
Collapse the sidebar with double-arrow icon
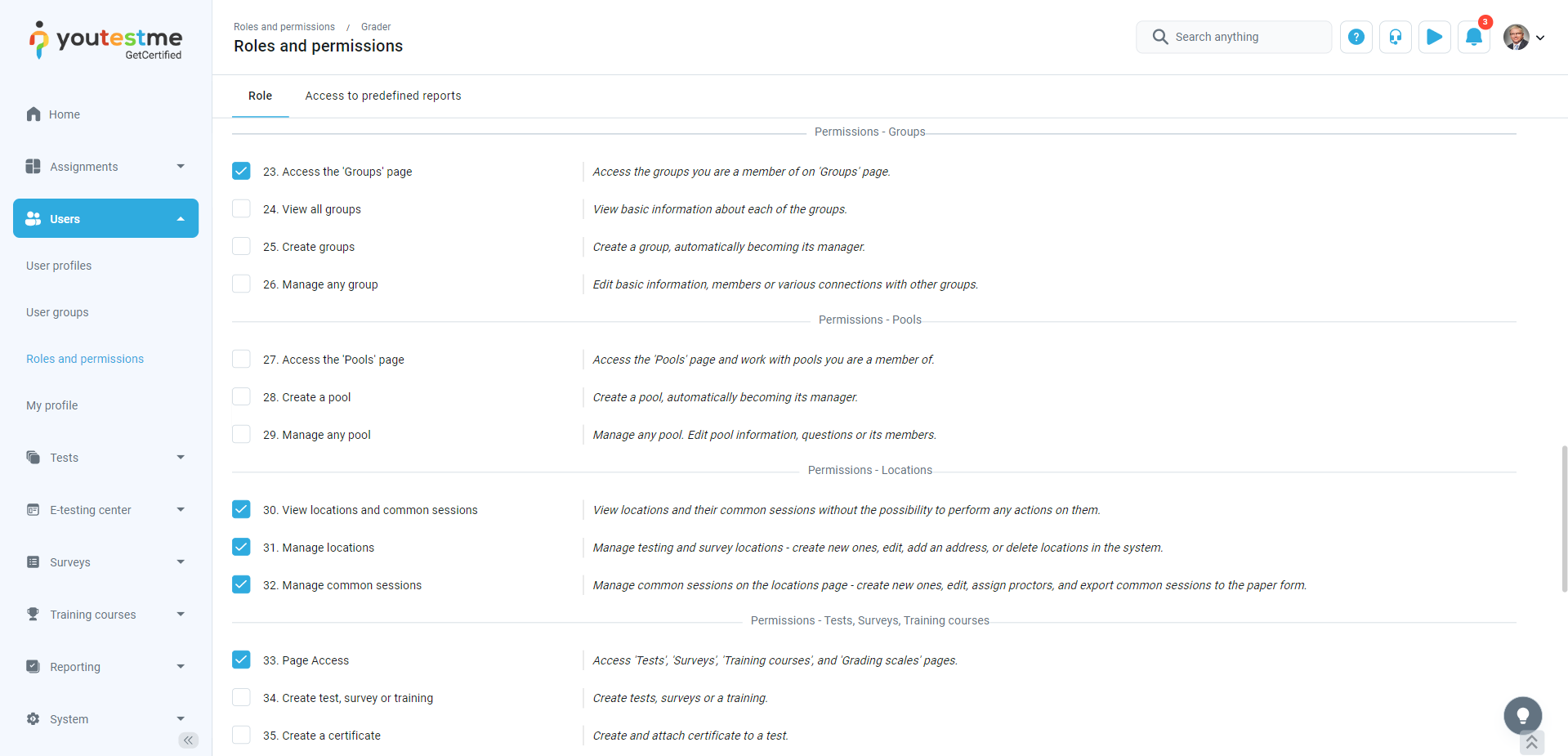tap(188, 740)
